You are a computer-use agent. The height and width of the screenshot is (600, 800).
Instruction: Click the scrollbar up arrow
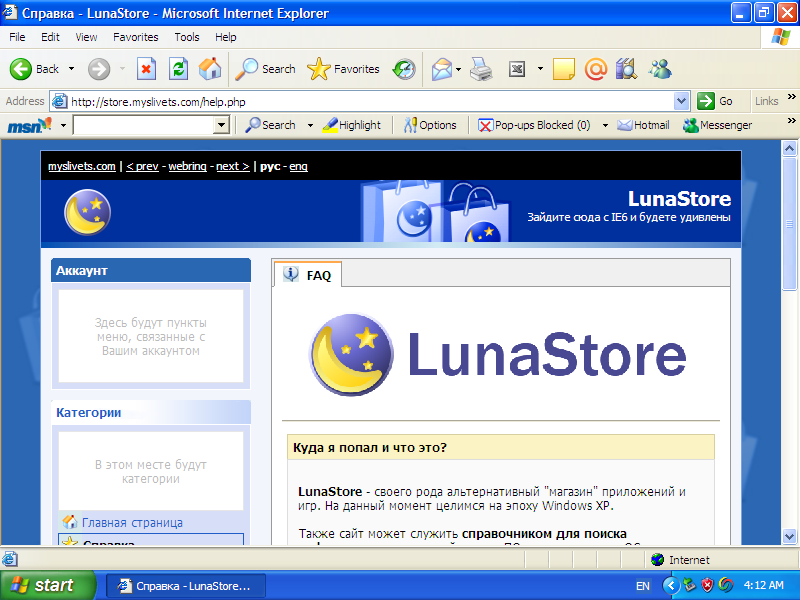pyautogui.click(x=789, y=148)
